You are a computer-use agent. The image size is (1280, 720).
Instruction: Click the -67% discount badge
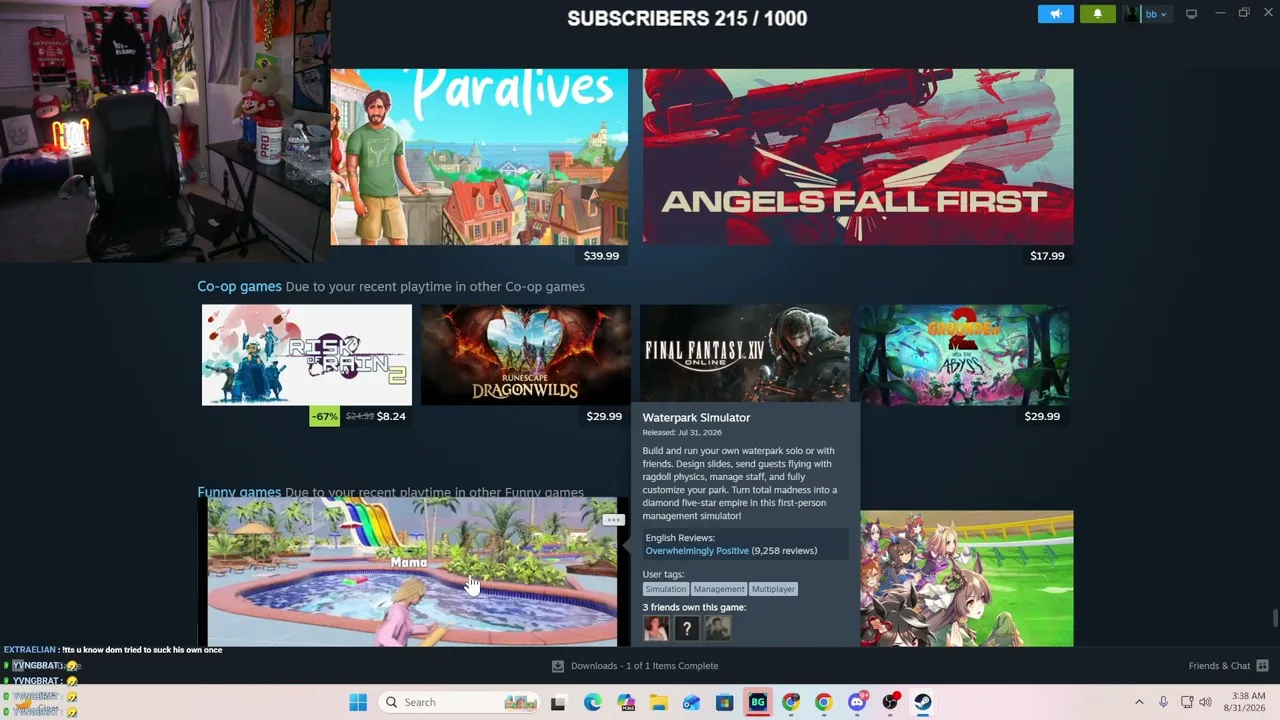(x=324, y=416)
